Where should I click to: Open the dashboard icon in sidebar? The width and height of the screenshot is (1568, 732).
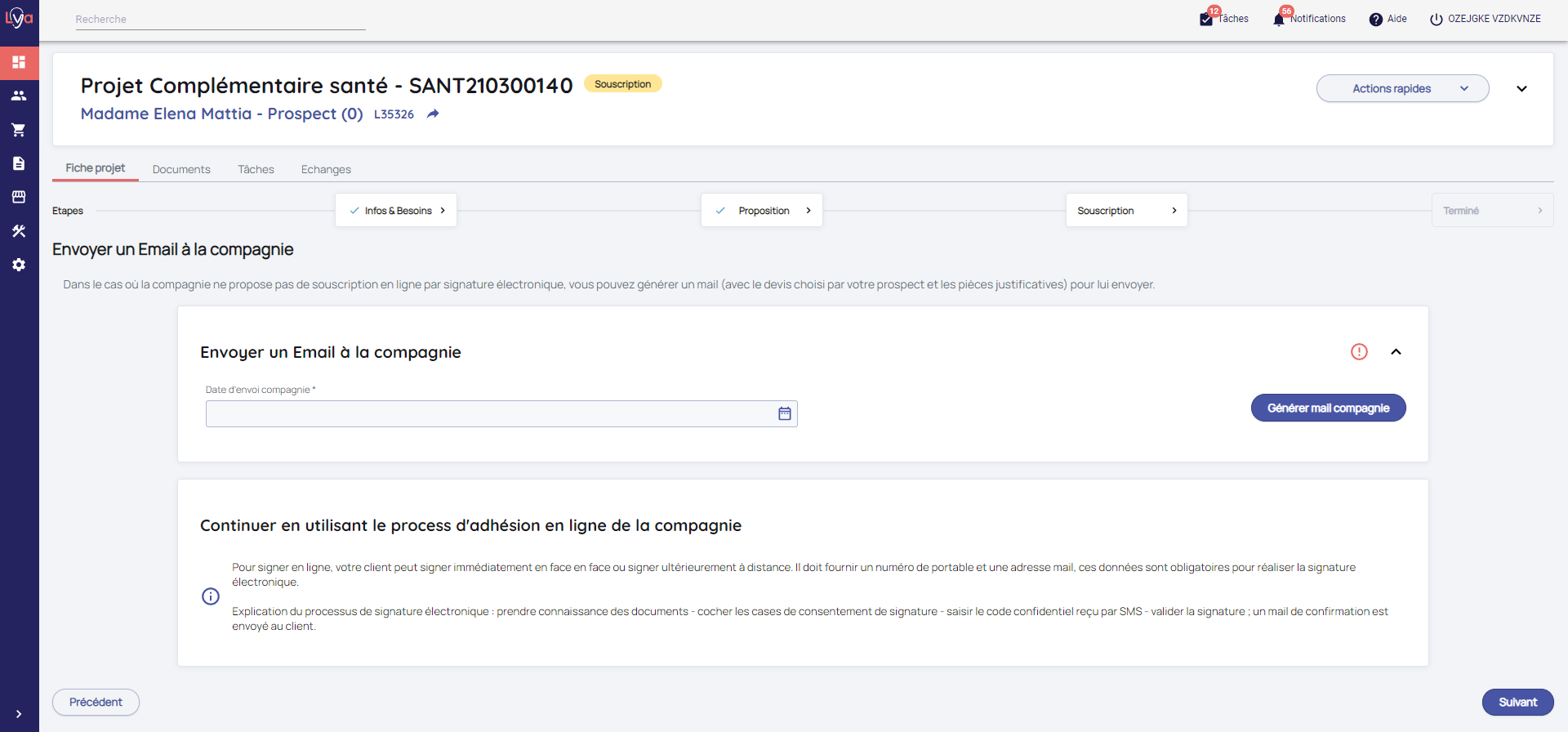click(x=19, y=62)
